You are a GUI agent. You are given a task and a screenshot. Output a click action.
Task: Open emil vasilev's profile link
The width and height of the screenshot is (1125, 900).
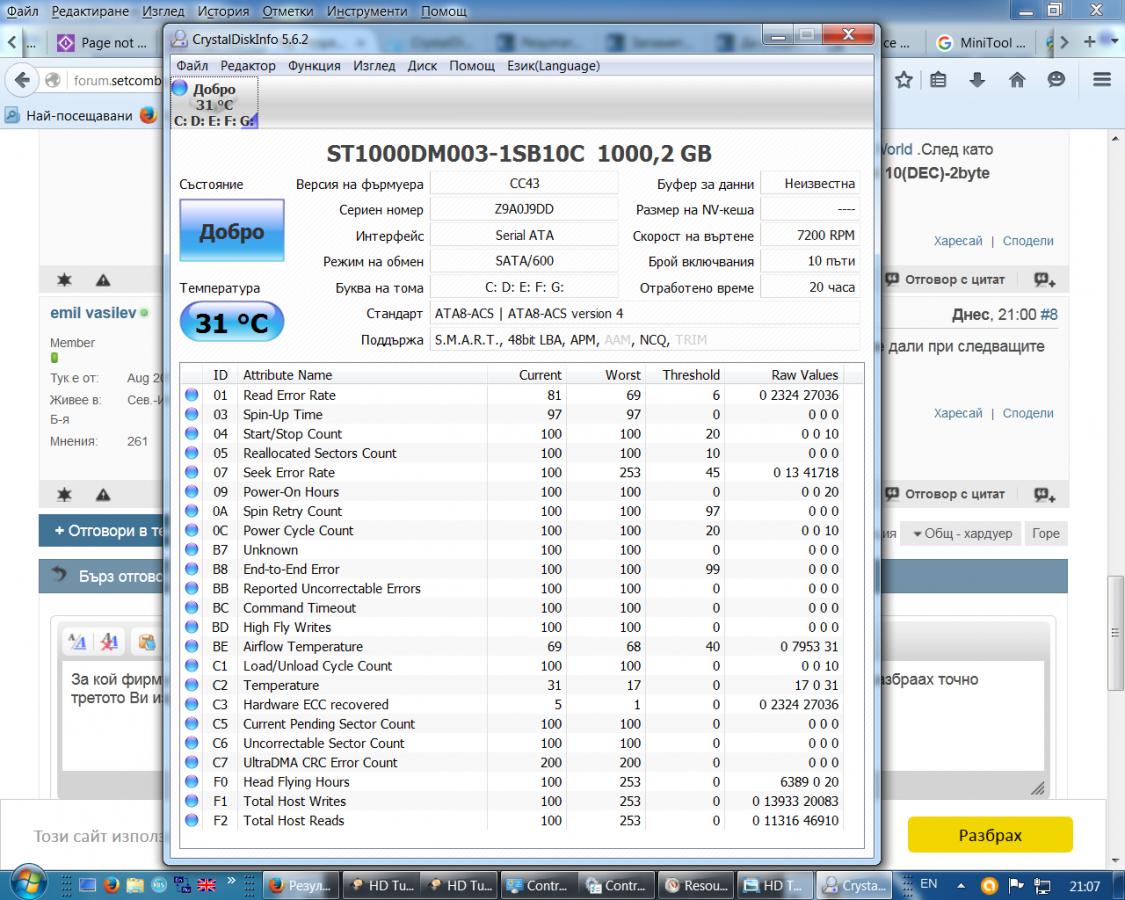click(93, 313)
